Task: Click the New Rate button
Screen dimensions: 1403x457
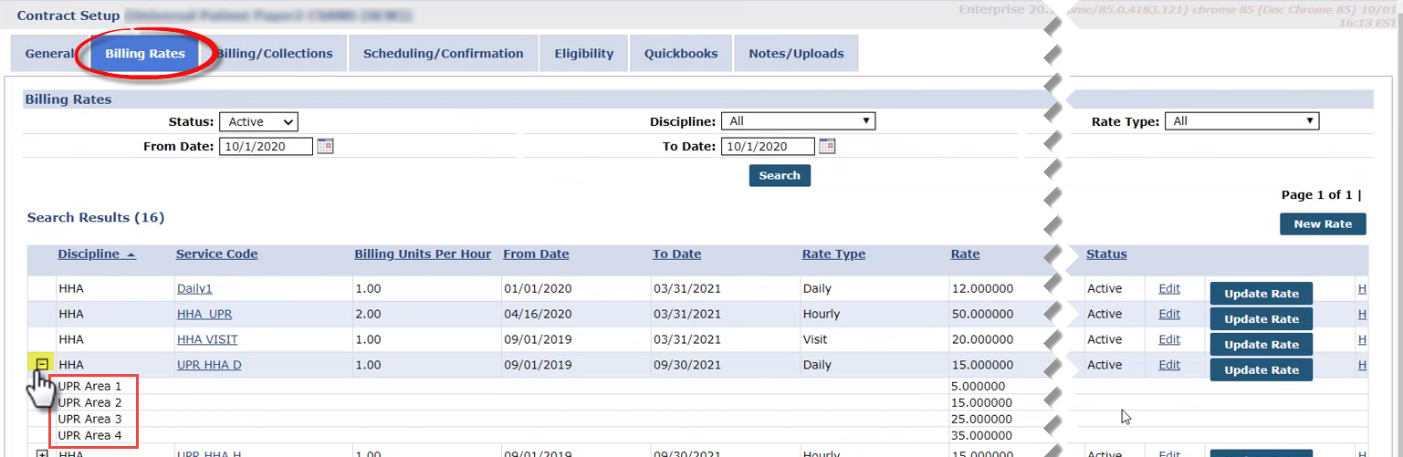Action: tap(1322, 224)
